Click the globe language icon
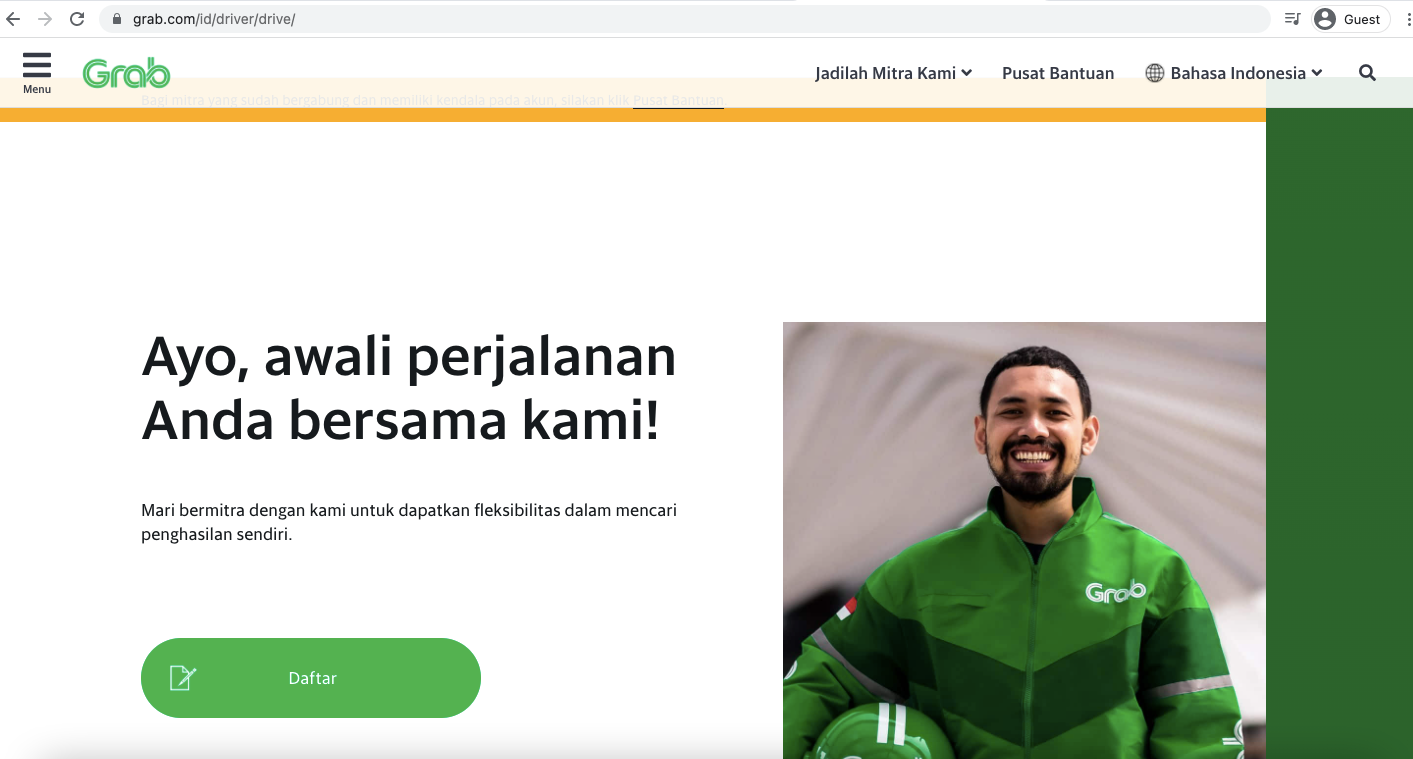1413x759 pixels. pyautogui.click(x=1155, y=73)
